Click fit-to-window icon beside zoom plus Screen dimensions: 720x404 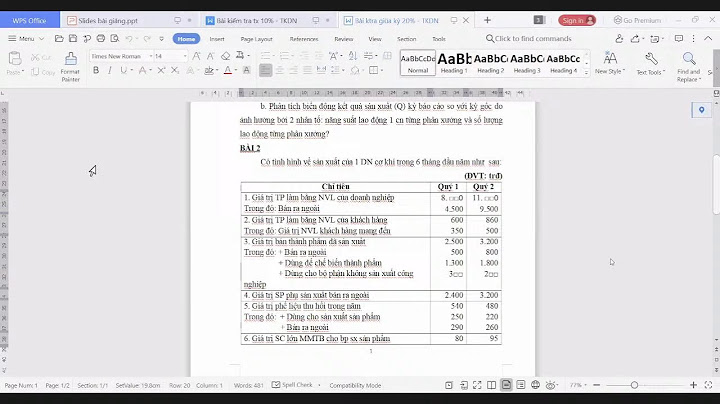pyautogui.click(x=709, y=385)
